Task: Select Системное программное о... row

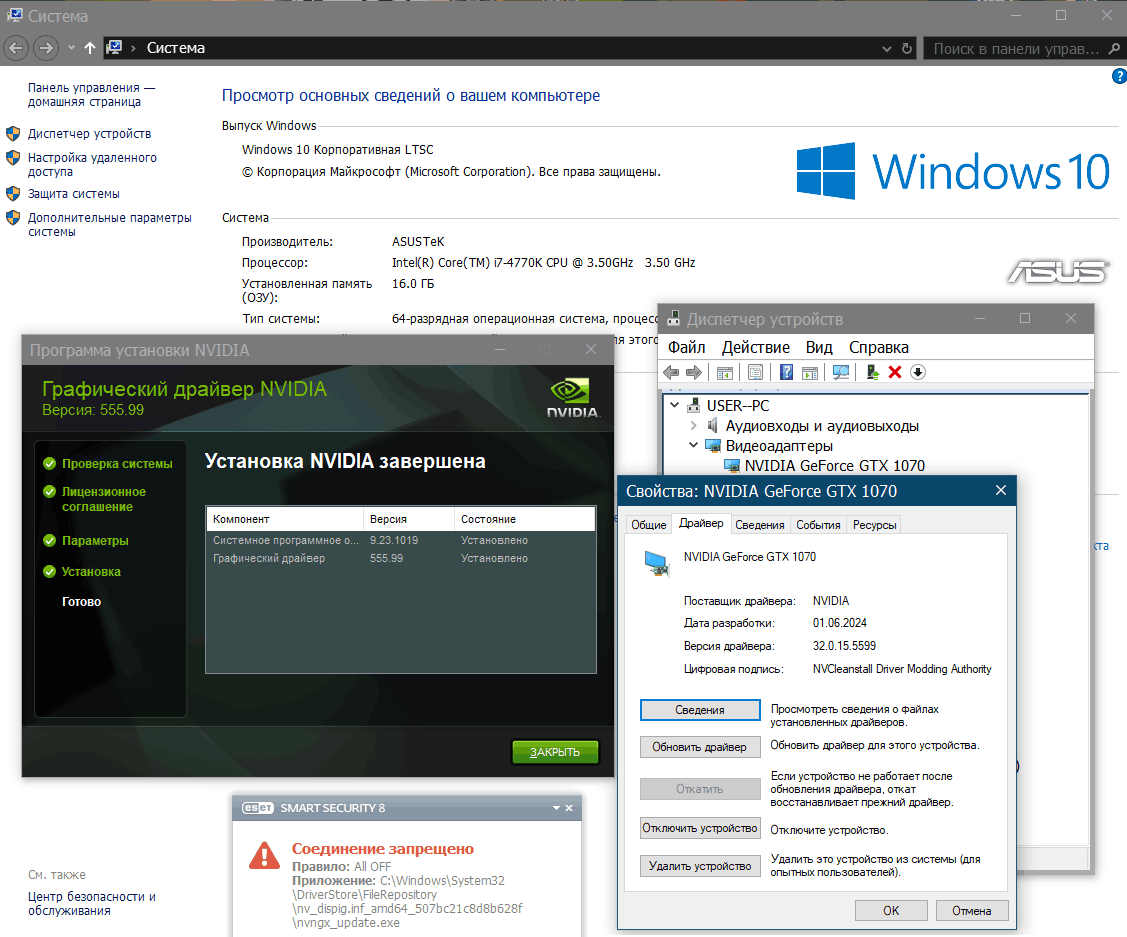Action: point(401,540)
